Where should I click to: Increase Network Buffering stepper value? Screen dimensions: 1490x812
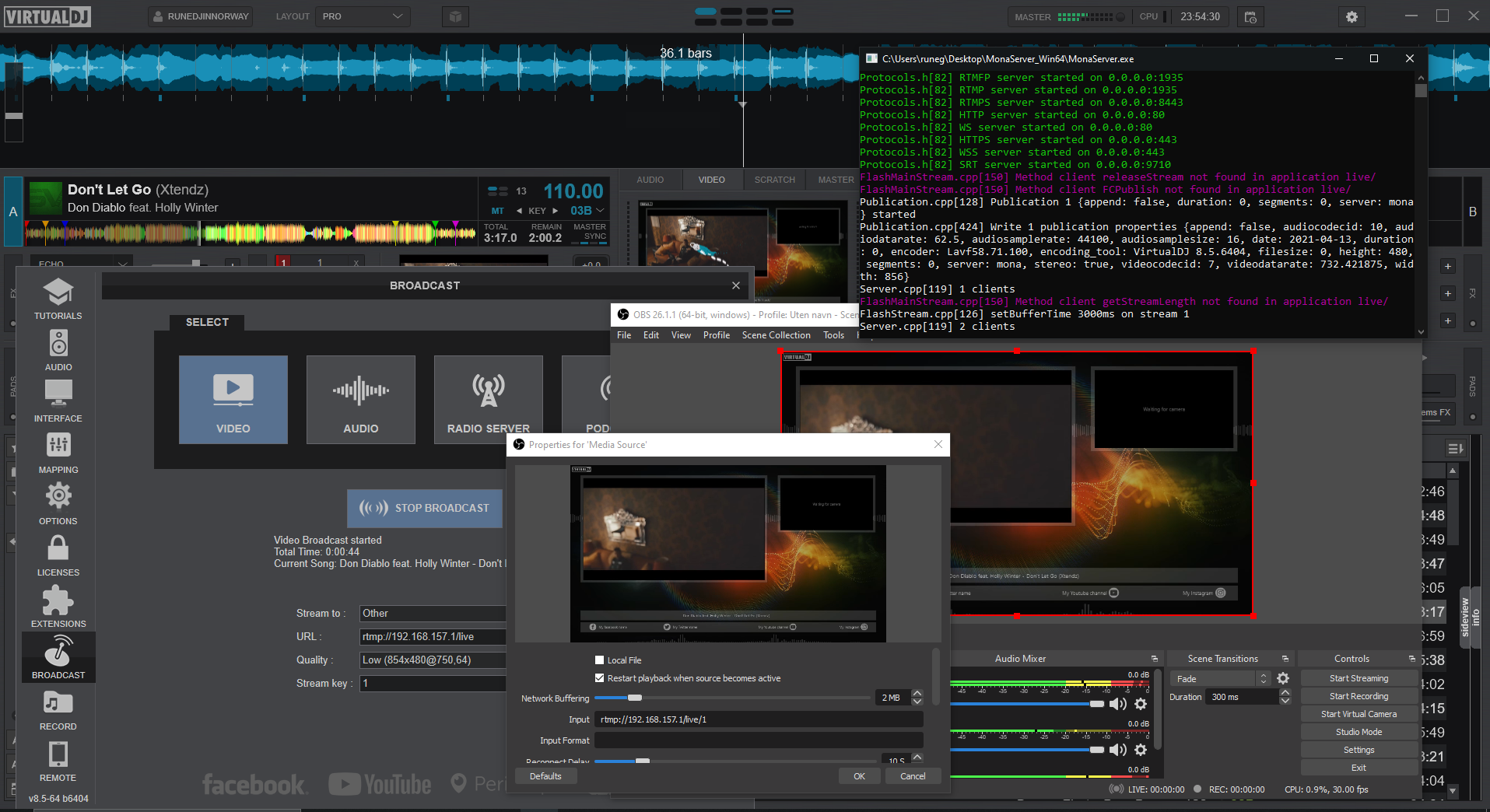tap(917, 694)
